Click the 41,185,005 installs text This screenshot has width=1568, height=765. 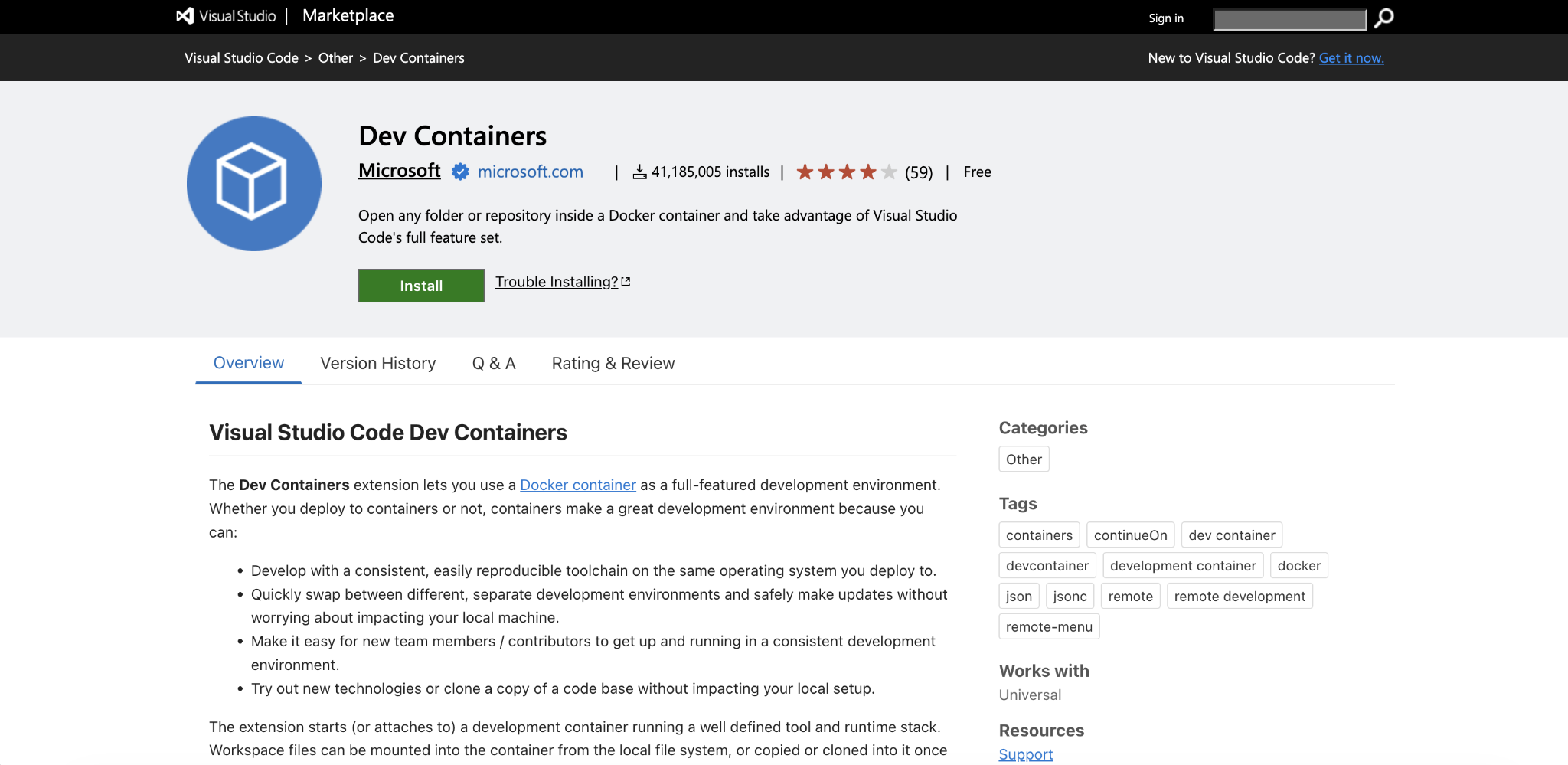click(x=710, y=172)
